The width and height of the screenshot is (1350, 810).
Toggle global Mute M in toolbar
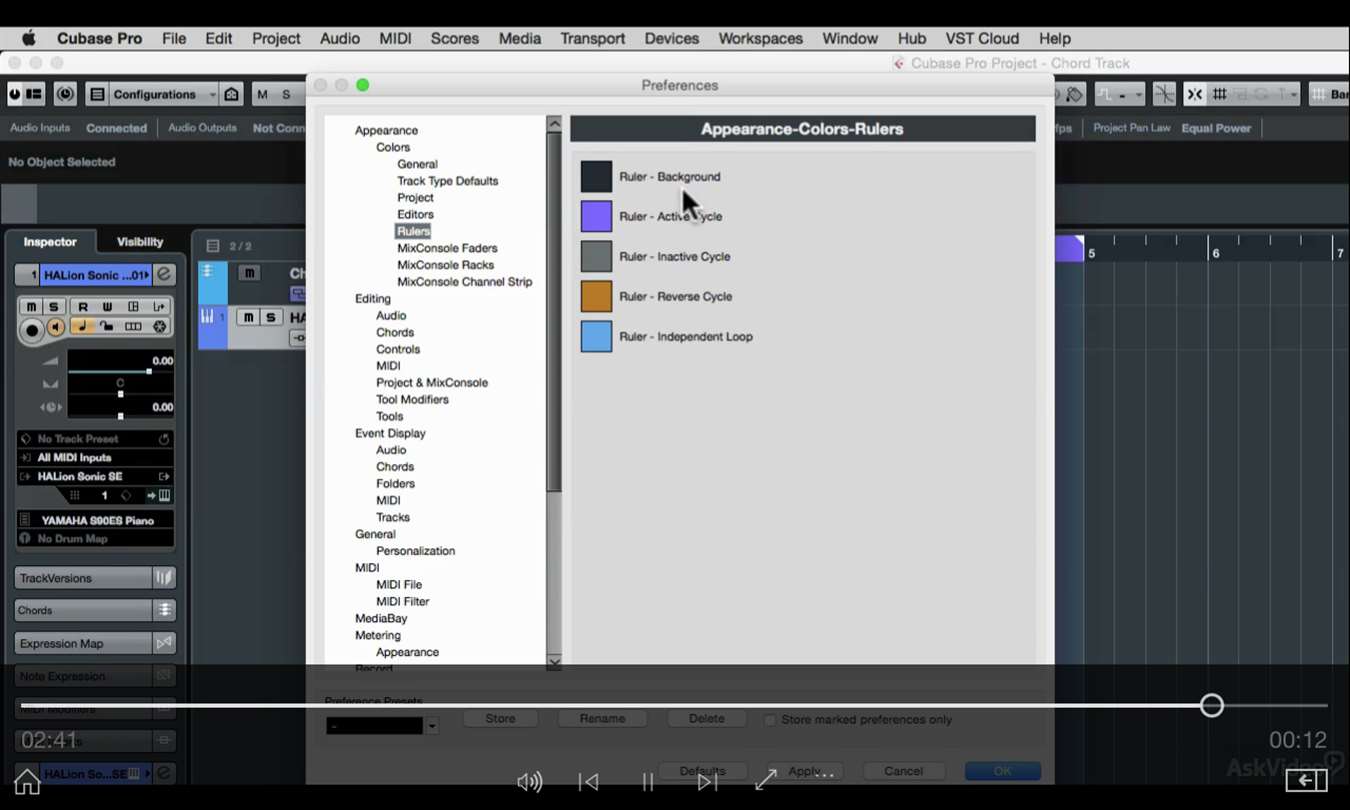tap(263, 94)
